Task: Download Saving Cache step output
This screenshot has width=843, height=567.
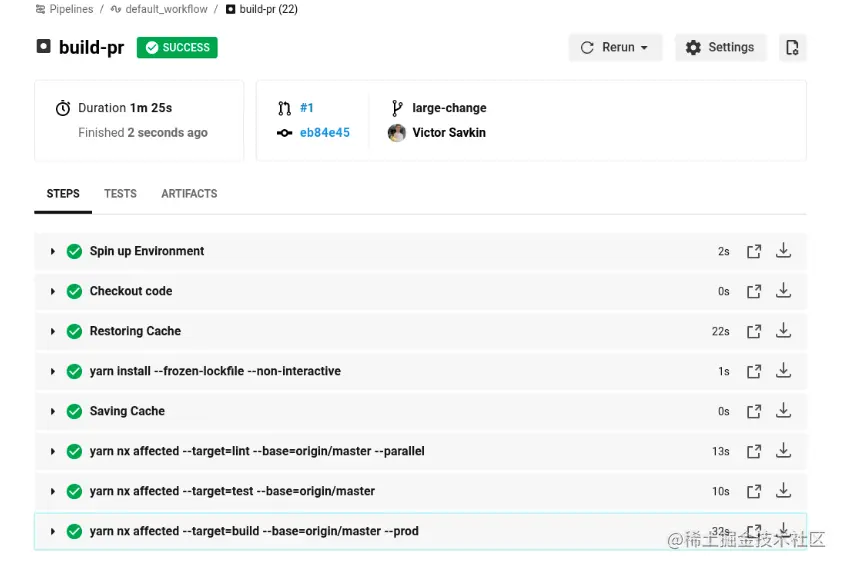Action: coord(783,411)
